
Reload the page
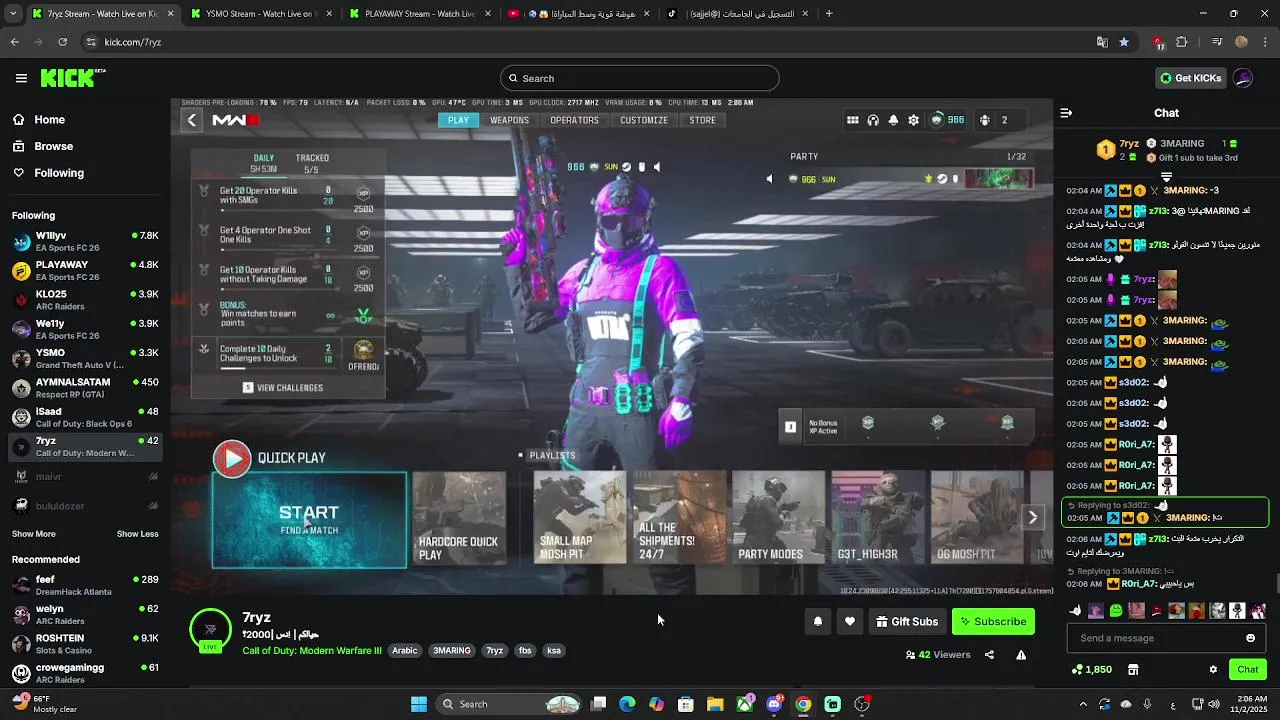click(62, 42)
